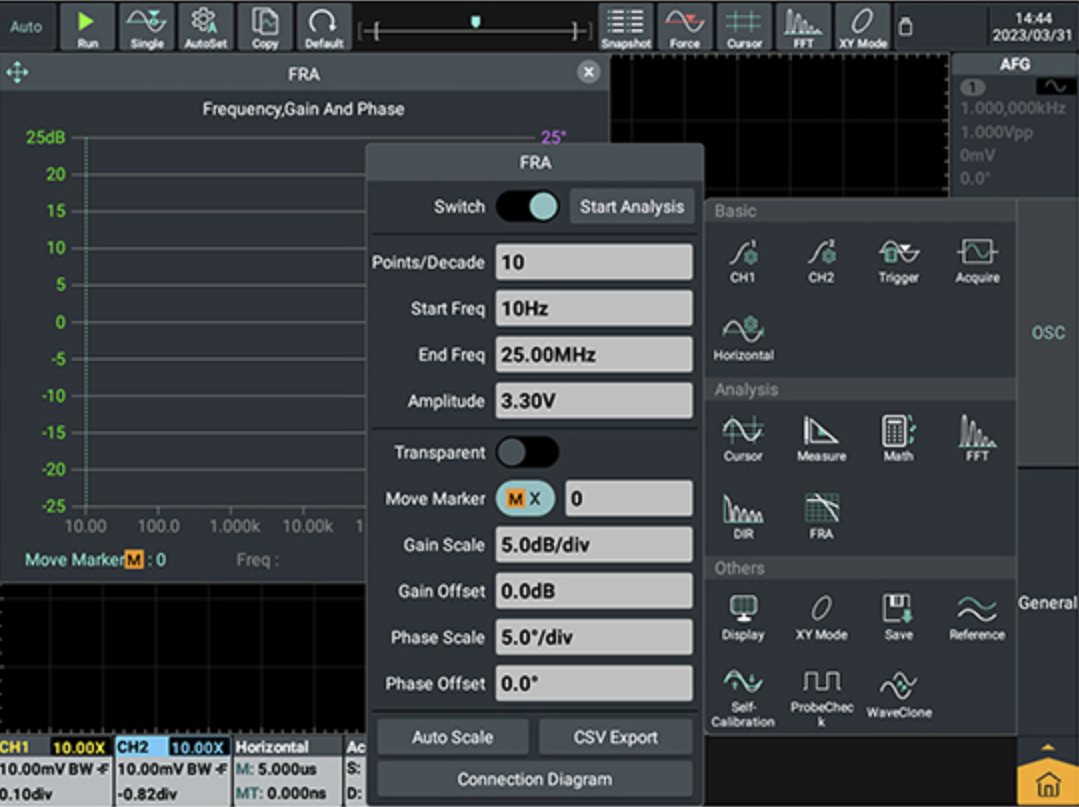This screenshot has height=807, width=1079.
Task: Toggle the Move Marker M/X selector
Action: click(x=525, y=499)
